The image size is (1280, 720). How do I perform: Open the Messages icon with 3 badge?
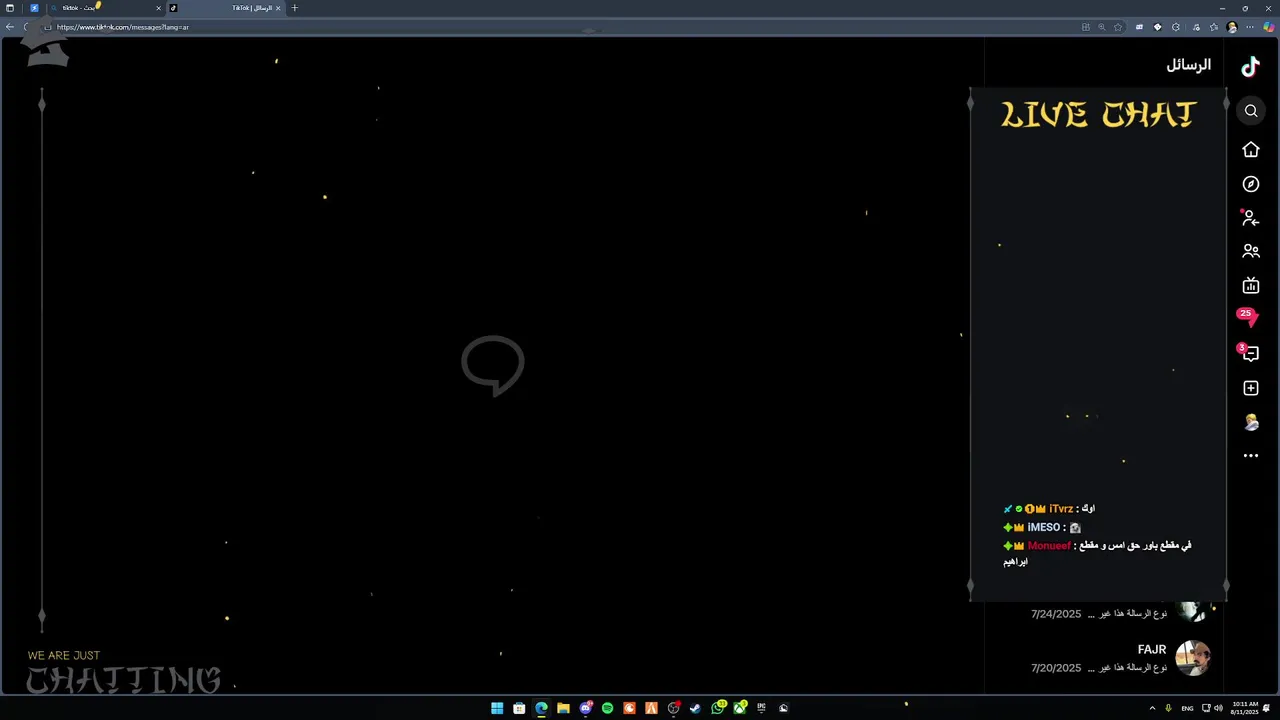pos(1249,353)
